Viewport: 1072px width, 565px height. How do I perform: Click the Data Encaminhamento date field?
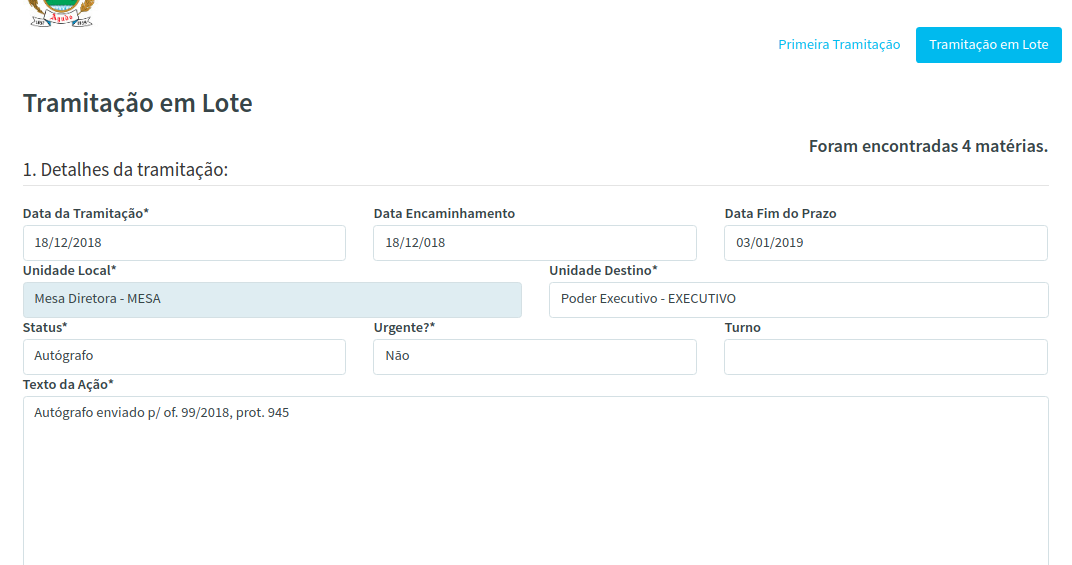[535, 243]
